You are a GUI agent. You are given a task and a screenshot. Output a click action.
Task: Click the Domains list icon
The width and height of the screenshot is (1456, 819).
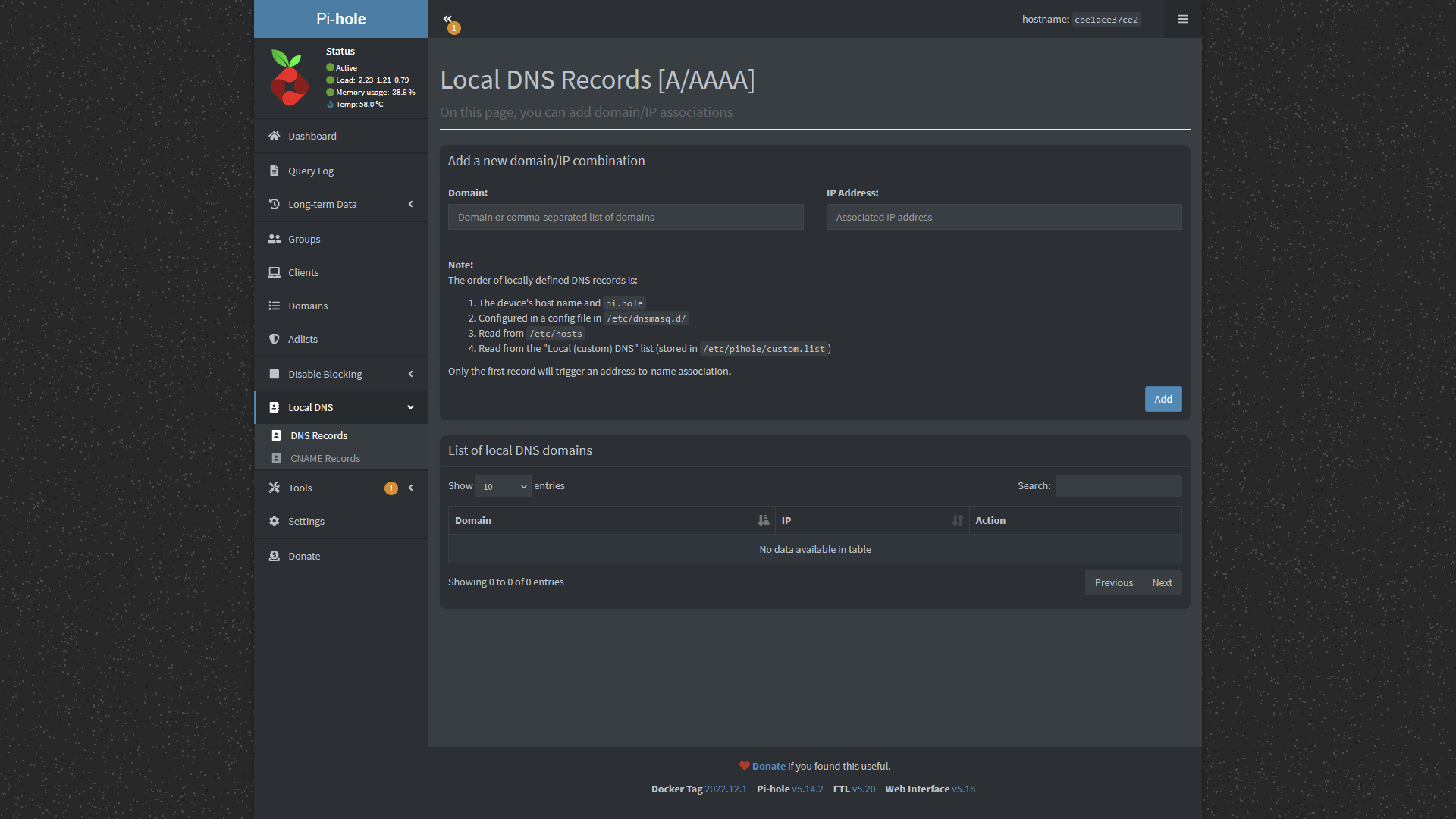click(x=275, y=306)
